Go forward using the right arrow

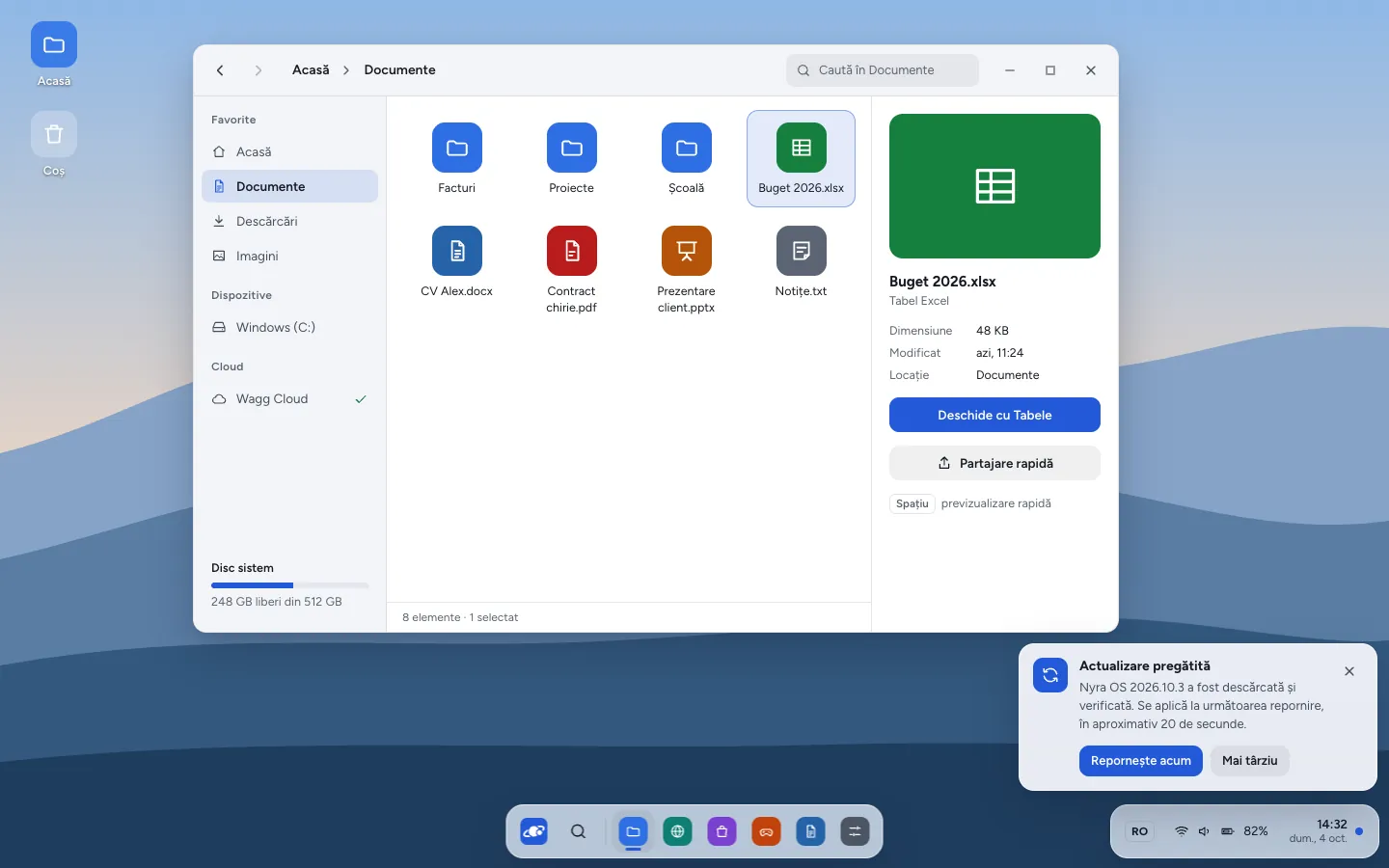point(258,70)
